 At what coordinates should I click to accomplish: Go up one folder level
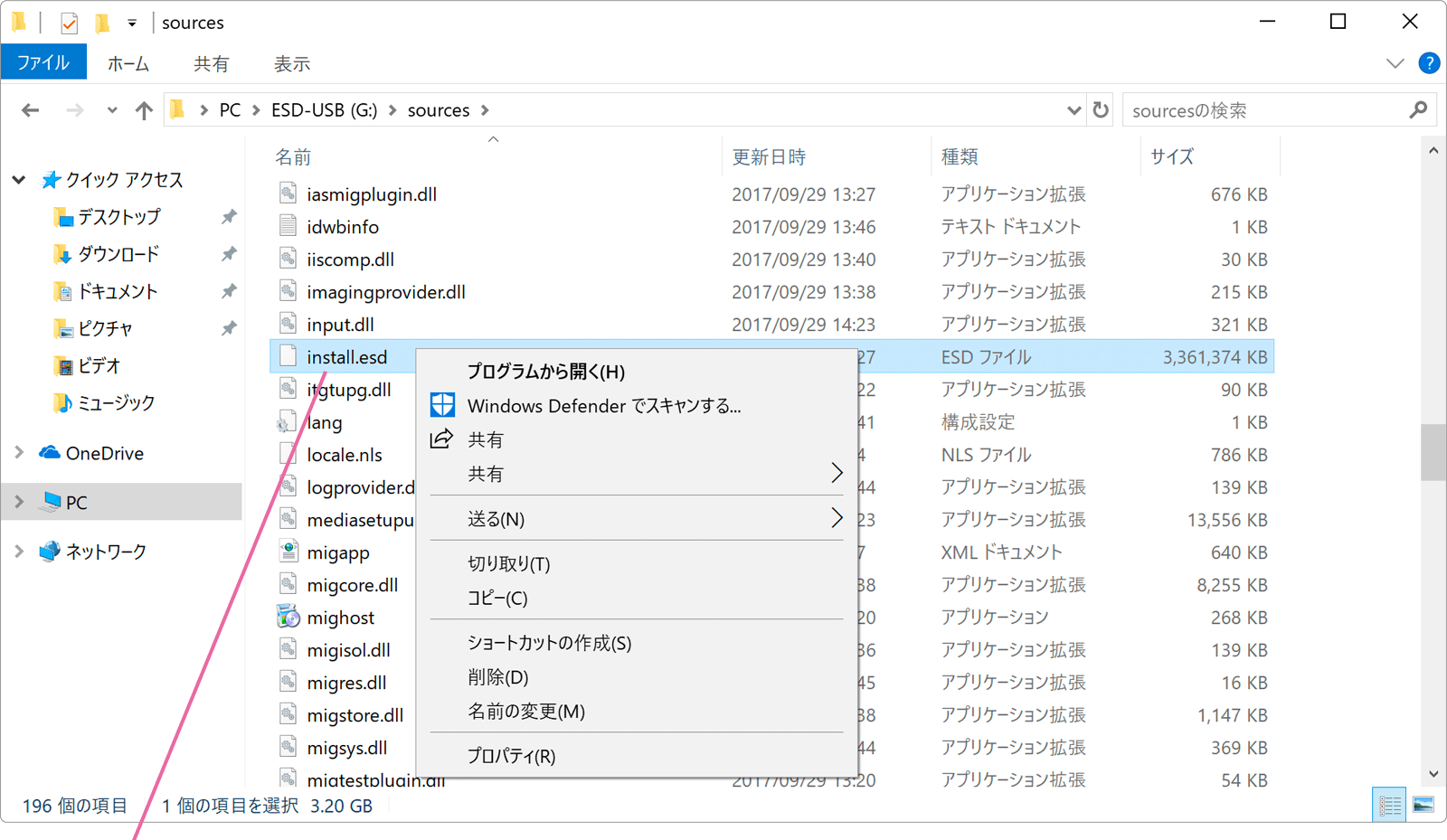coord(144,110)
